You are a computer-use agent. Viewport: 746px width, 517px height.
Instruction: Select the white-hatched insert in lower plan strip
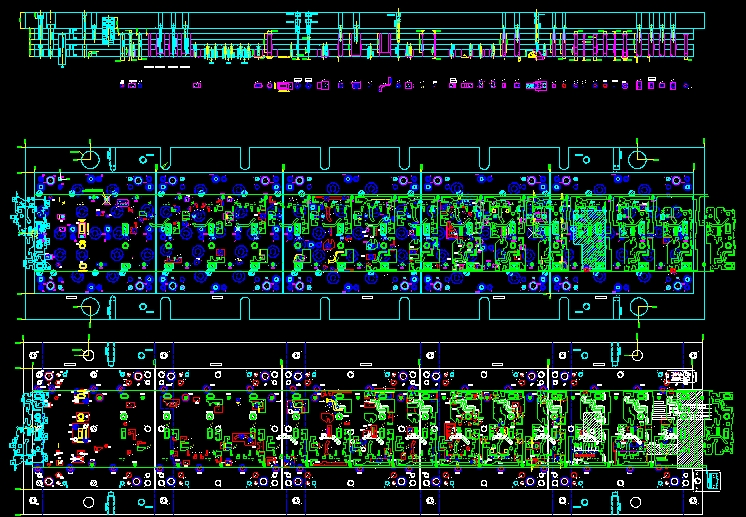point(590,426)
